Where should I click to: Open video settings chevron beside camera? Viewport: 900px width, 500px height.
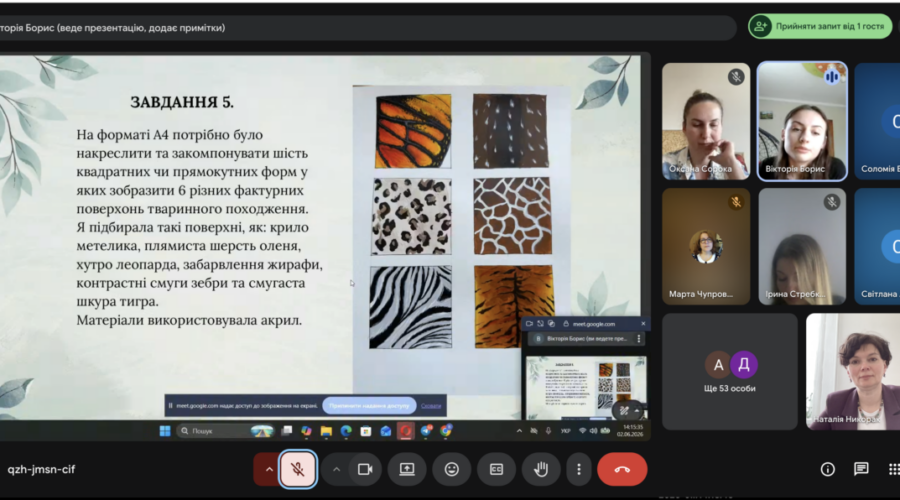point(336,469)
